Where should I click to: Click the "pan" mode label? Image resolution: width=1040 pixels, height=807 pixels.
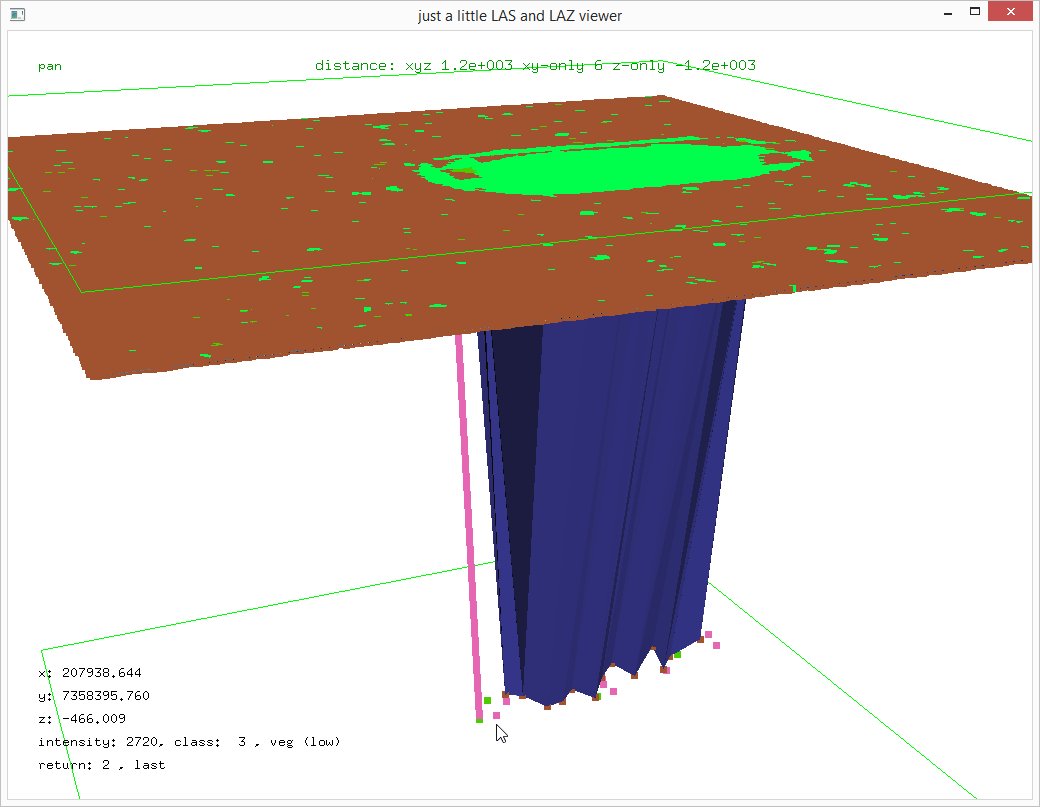pos(49,67)
